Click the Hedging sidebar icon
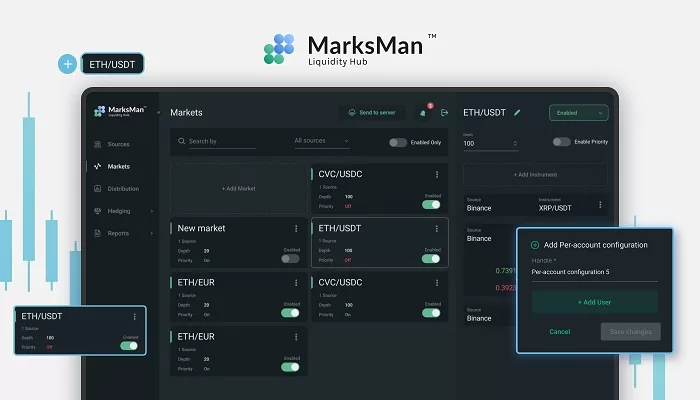 [98, 211]
